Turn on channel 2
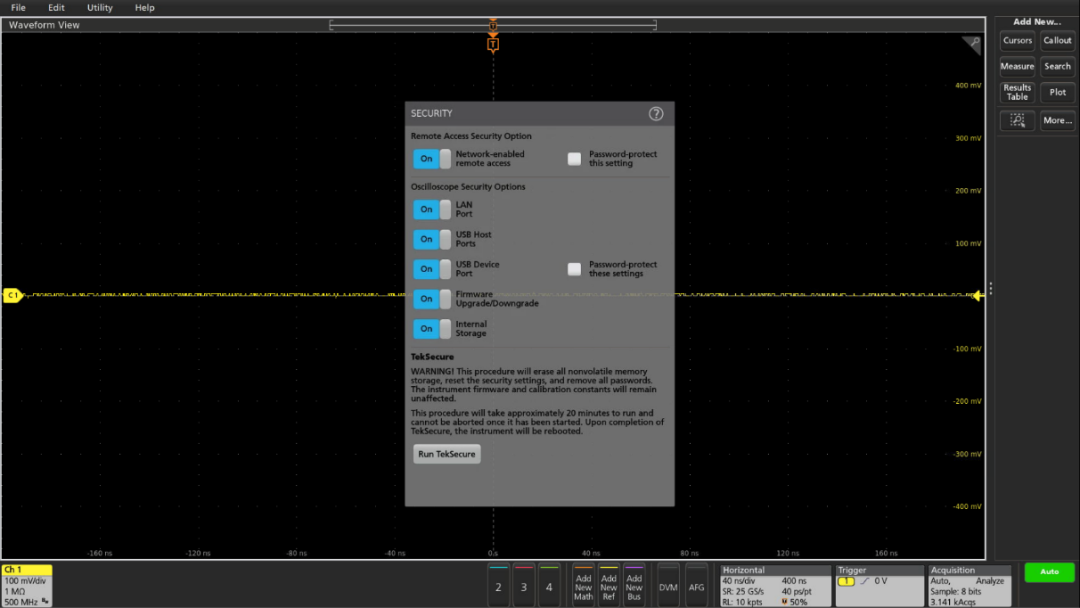This screenshot has width=1080, height=608. point(497,587)
